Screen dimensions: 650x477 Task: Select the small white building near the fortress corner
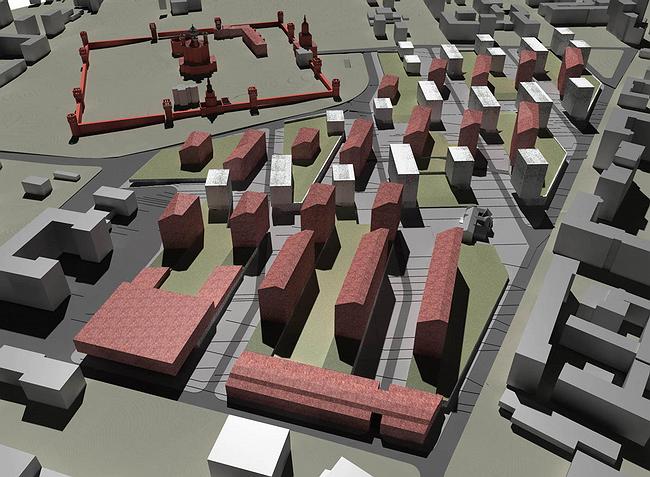[335, 122]
